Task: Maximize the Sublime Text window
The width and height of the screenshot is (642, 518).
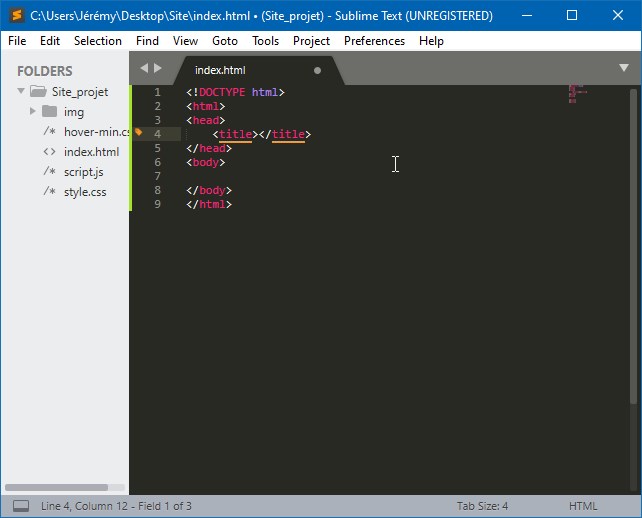Action: coord(572,16)
